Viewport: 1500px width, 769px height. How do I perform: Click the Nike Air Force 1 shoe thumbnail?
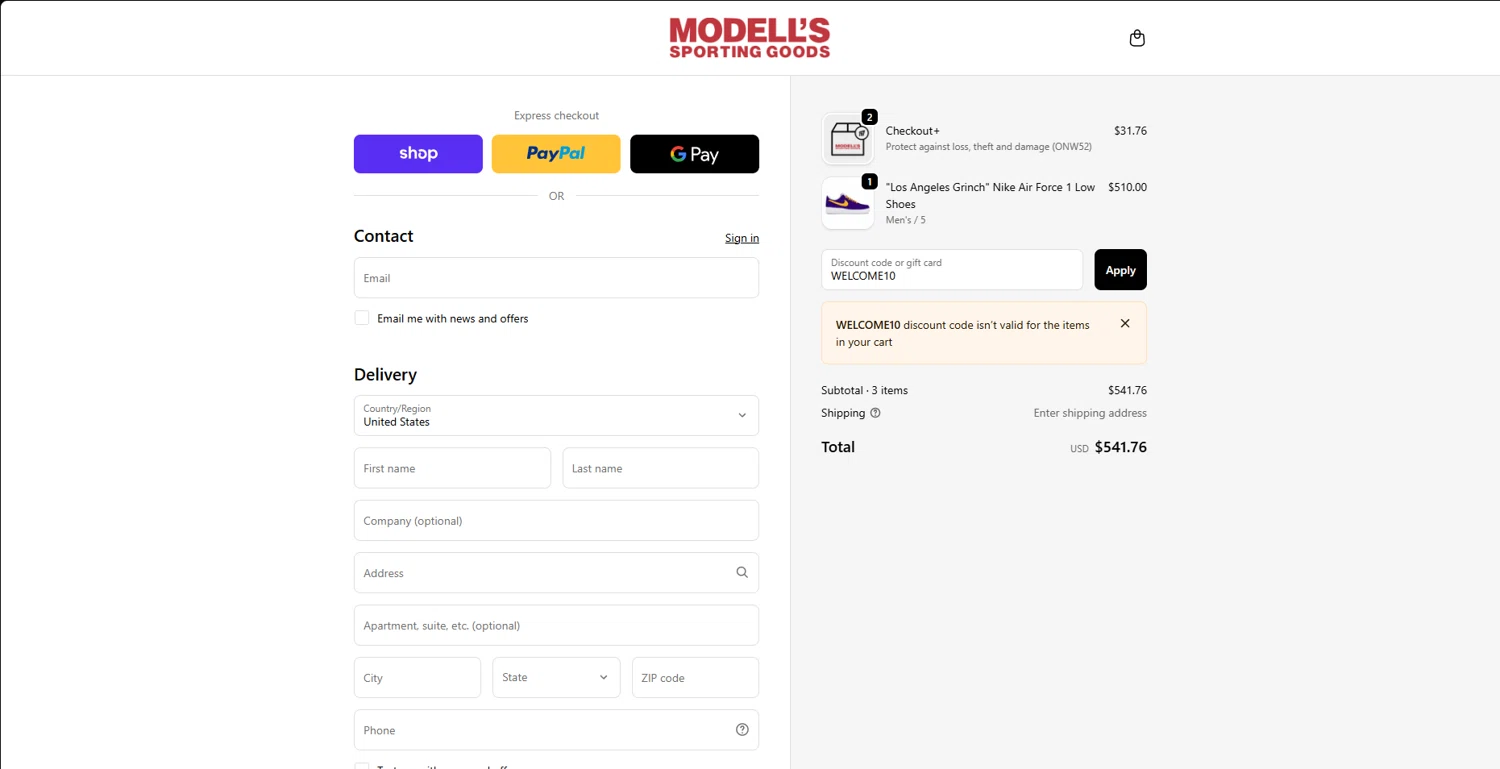point(848,203)
